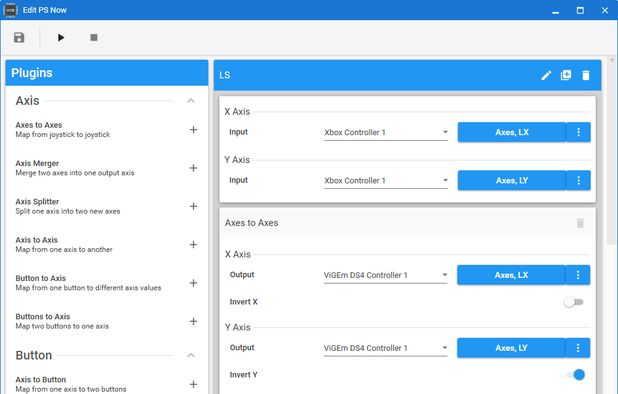
Task: Open X Axis output ViGEm device dropdown
Action: pyautogui.click(x=385, y=275)
